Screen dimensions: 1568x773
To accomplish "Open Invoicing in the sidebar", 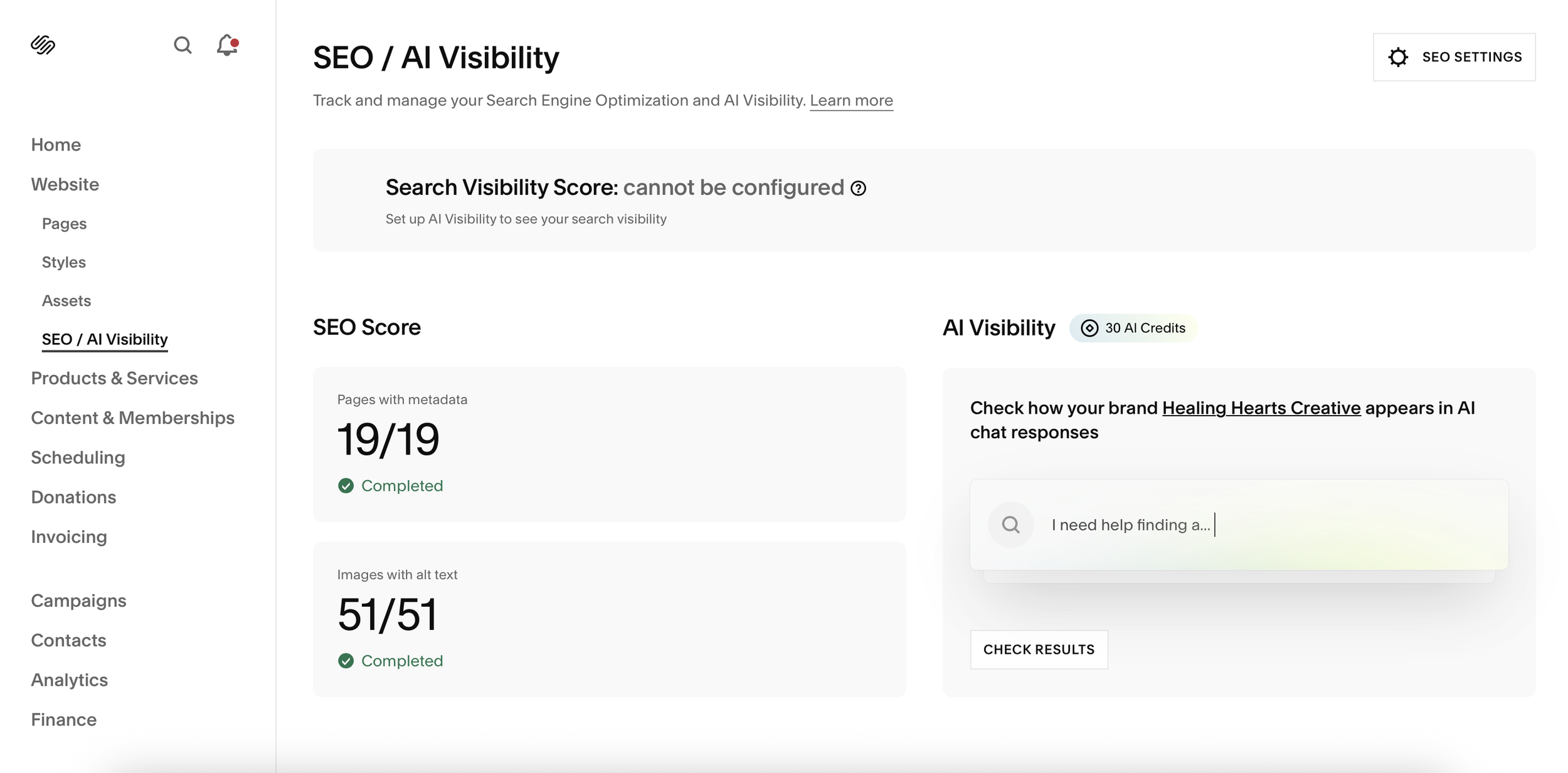I will 69,537.
